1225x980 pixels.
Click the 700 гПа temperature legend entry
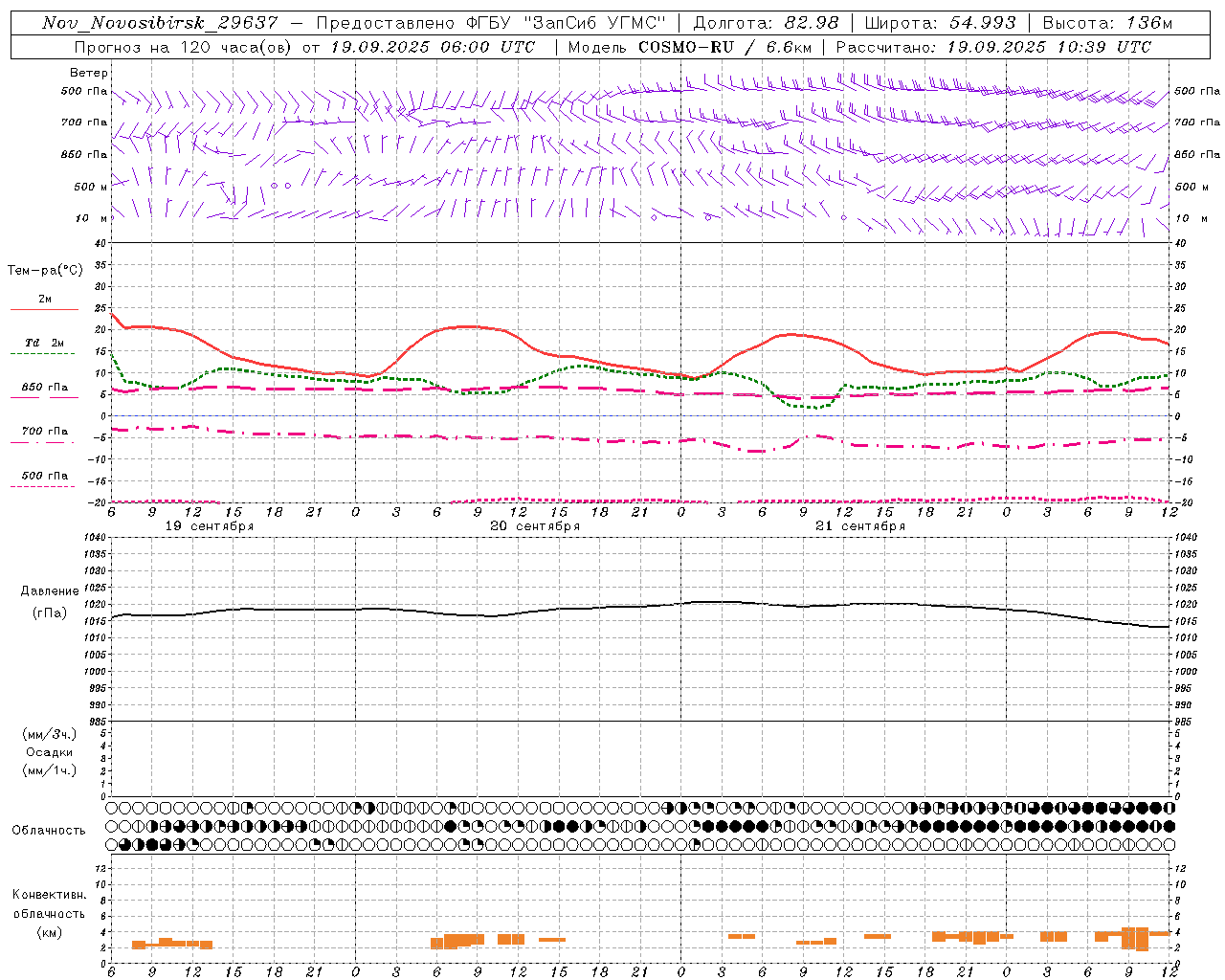[x=45, y=432]
